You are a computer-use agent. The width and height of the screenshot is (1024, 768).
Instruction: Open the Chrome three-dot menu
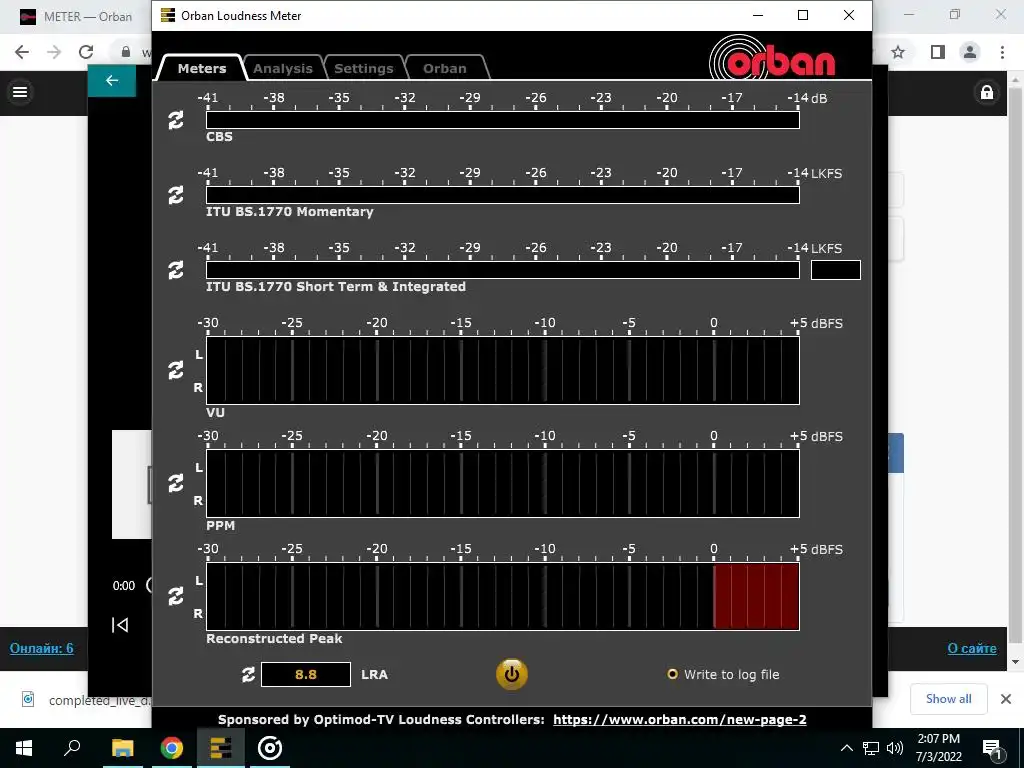pos(1002,52)
